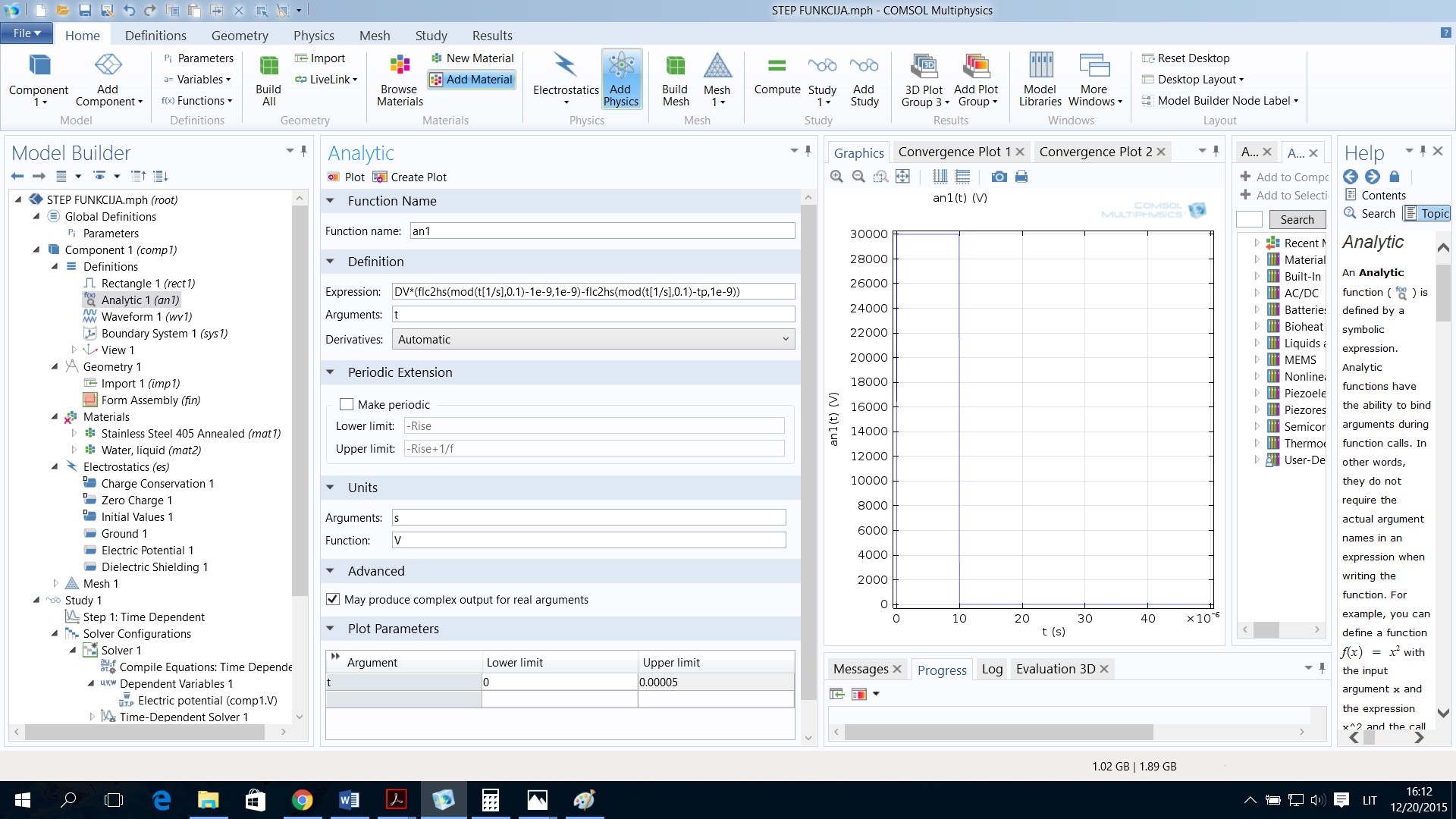1456x819 pixels.
Task: Click the Add Physics icon
Action: tap(621, 80)
